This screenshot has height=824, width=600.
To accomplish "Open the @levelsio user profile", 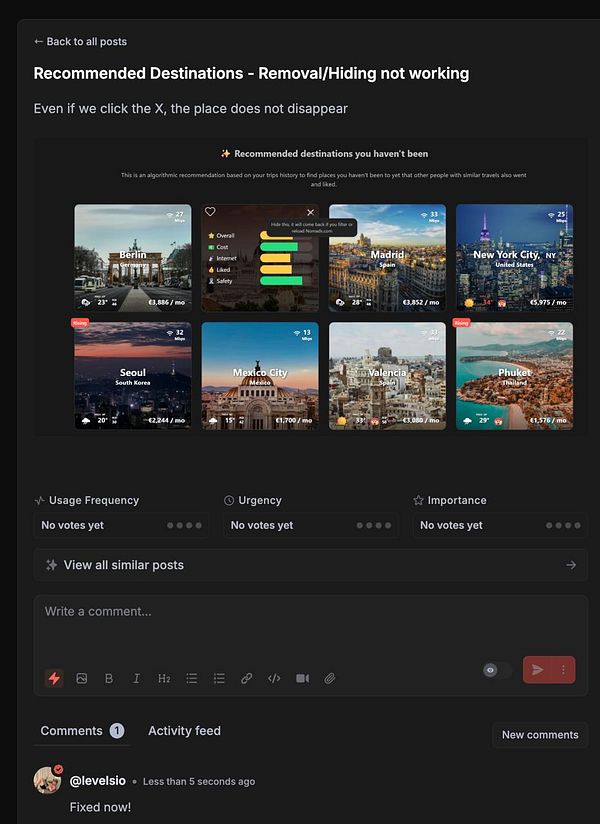I will pyautogui.click(x=98, y=781).
